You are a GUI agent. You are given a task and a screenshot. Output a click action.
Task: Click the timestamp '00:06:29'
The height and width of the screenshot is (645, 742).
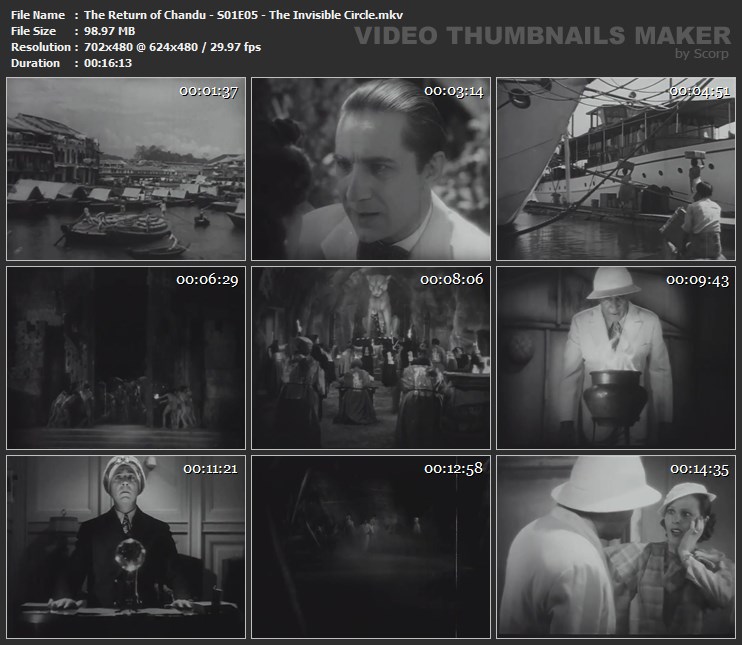(207, 280)
